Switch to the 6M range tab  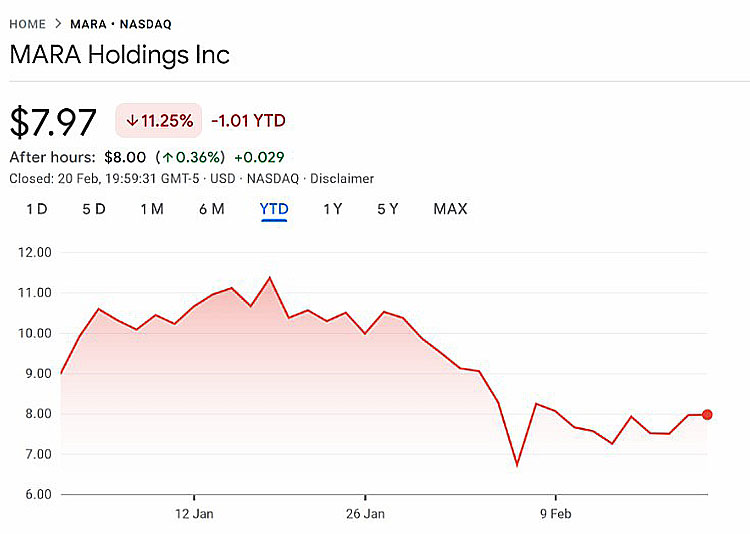(211, 209)
